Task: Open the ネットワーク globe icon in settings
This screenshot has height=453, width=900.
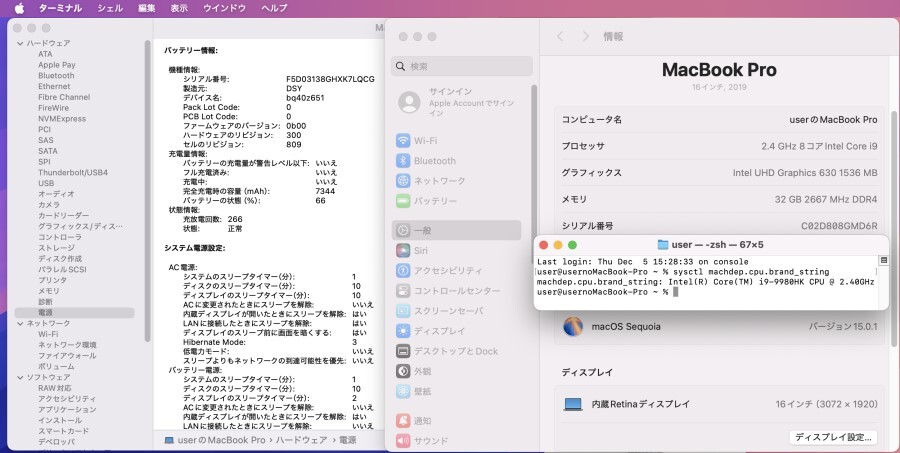Action: click(x=403, y=181)
